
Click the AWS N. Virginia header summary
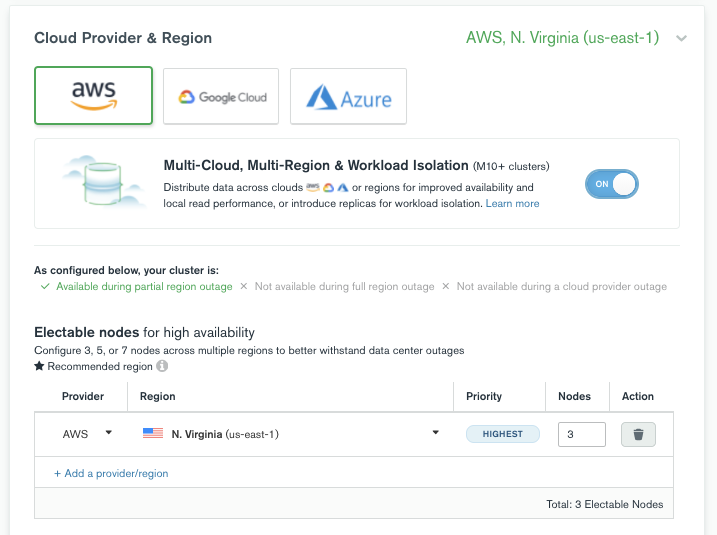tap(562, 37)
